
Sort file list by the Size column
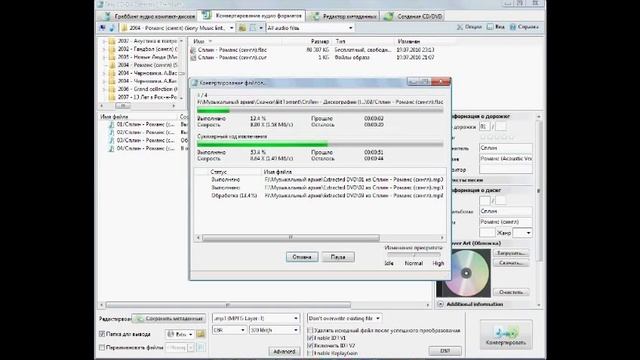[320, 41]
